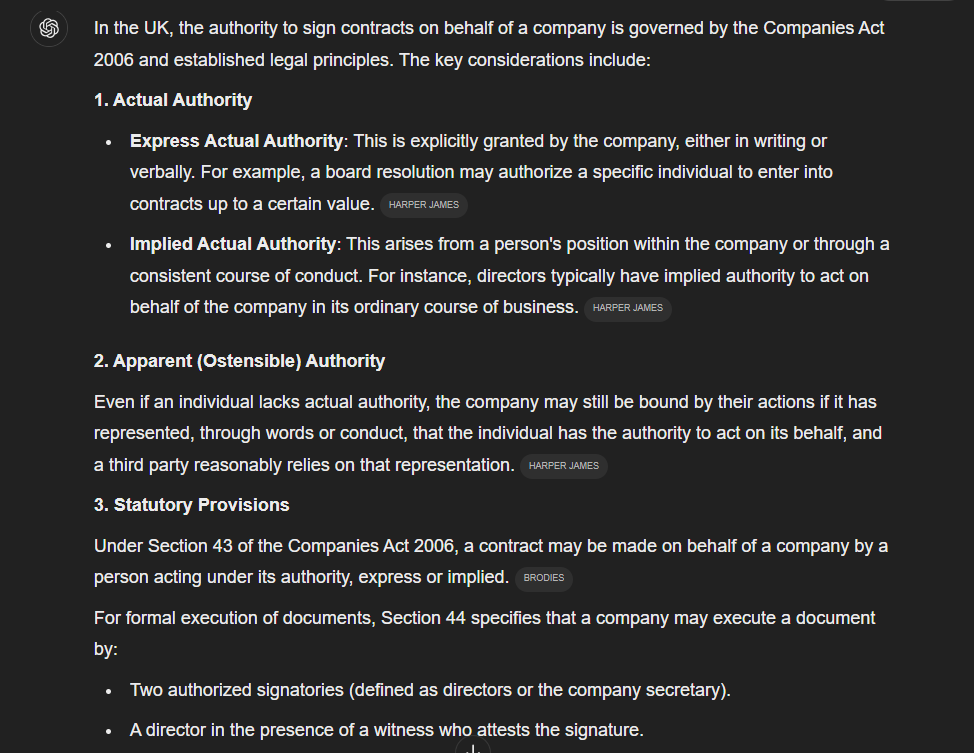
Task: Open the Brodies source citation chip
Action: pyautogui.click(x=544, y=578)
